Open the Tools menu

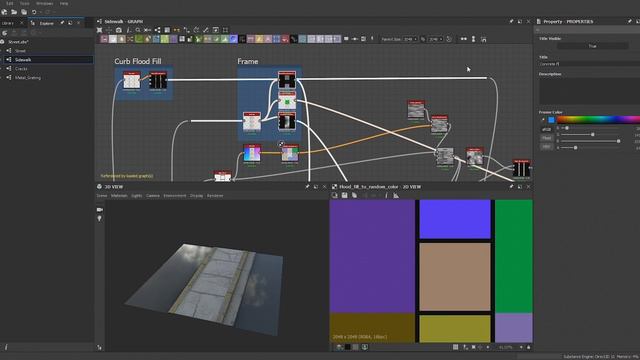tap(24, 3)
